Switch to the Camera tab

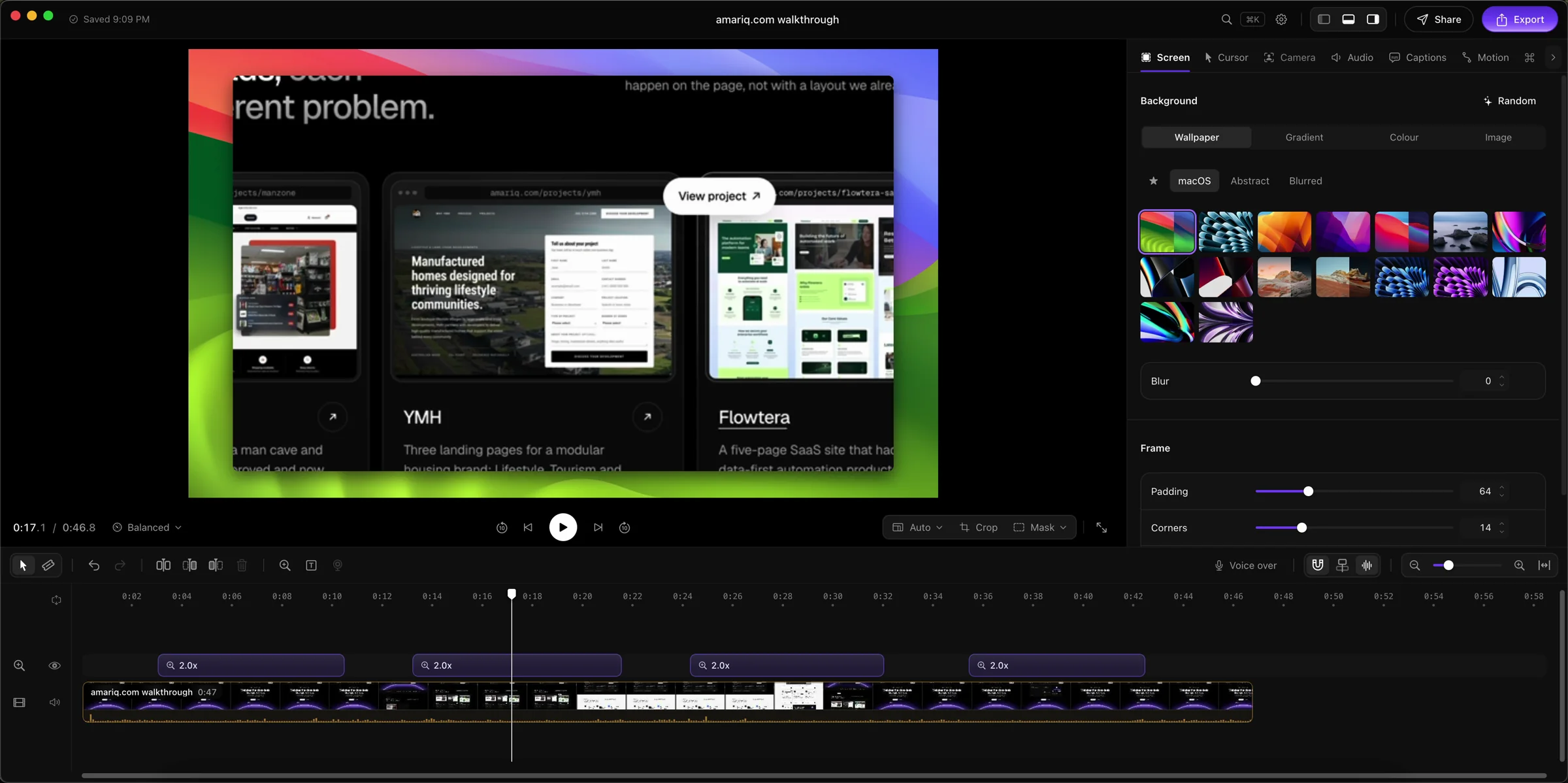(1290, 58)
